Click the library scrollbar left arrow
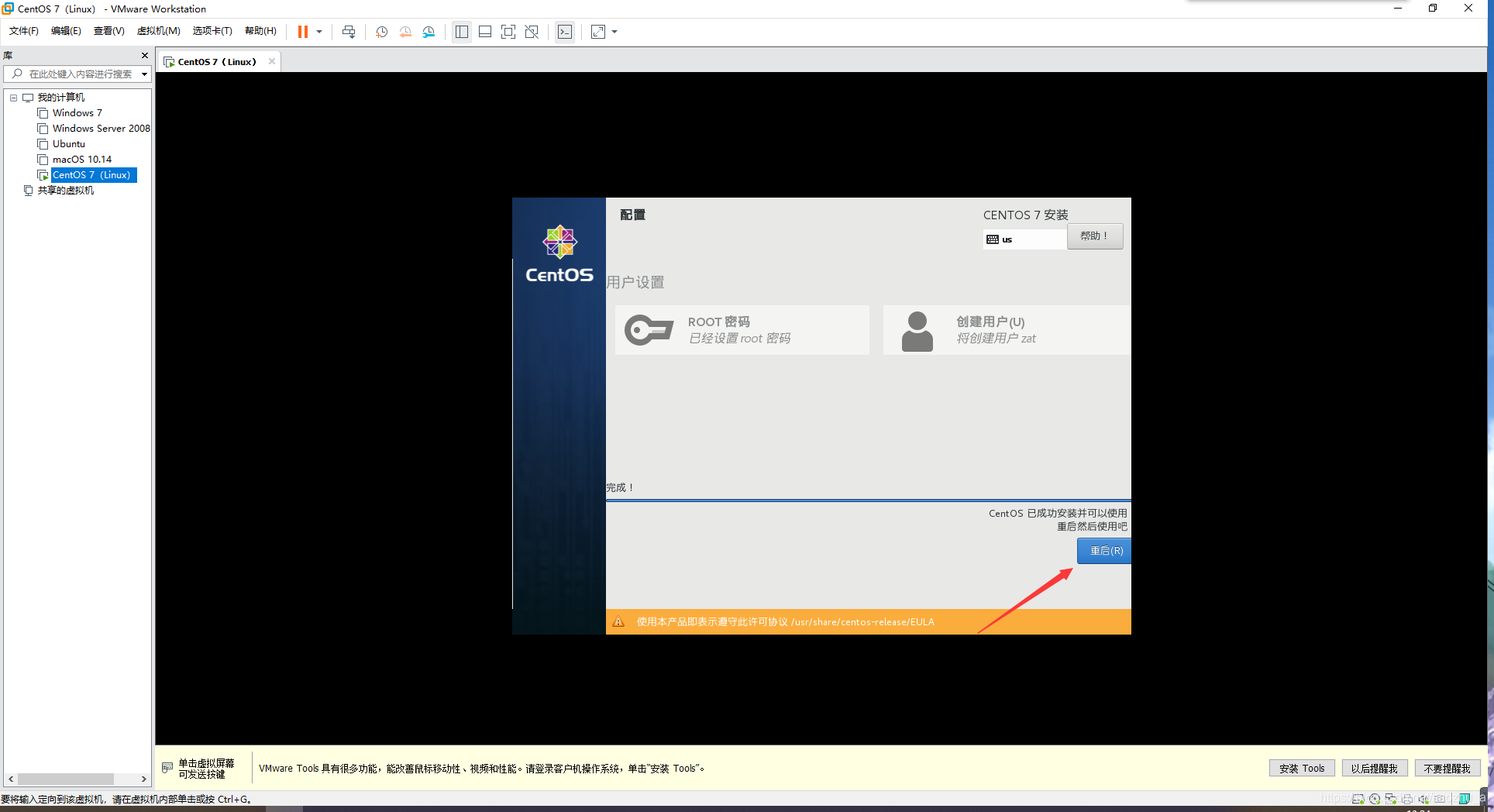This screenshot has height=812, width=1494. (11, 779)
